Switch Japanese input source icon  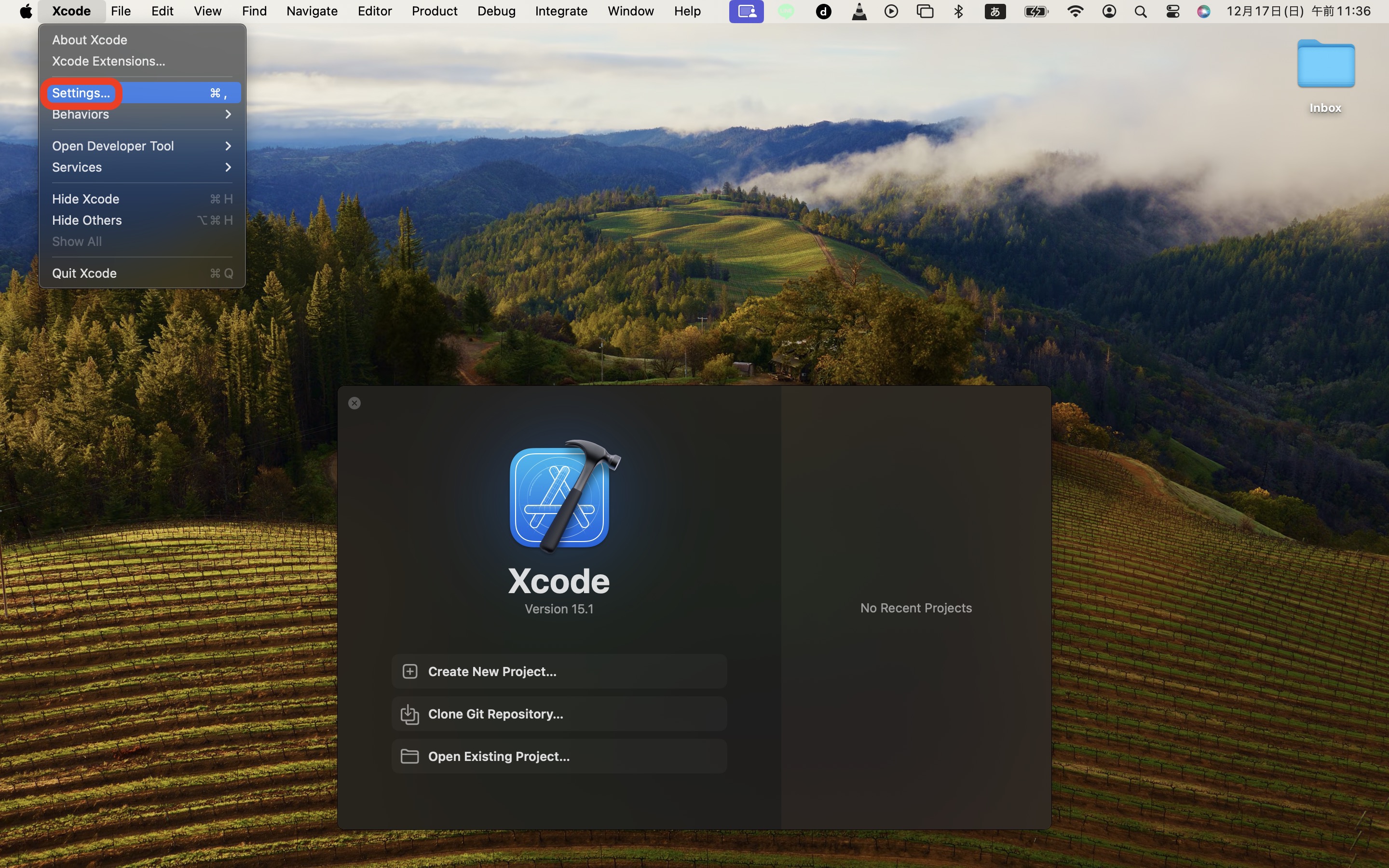click(994, 11)
